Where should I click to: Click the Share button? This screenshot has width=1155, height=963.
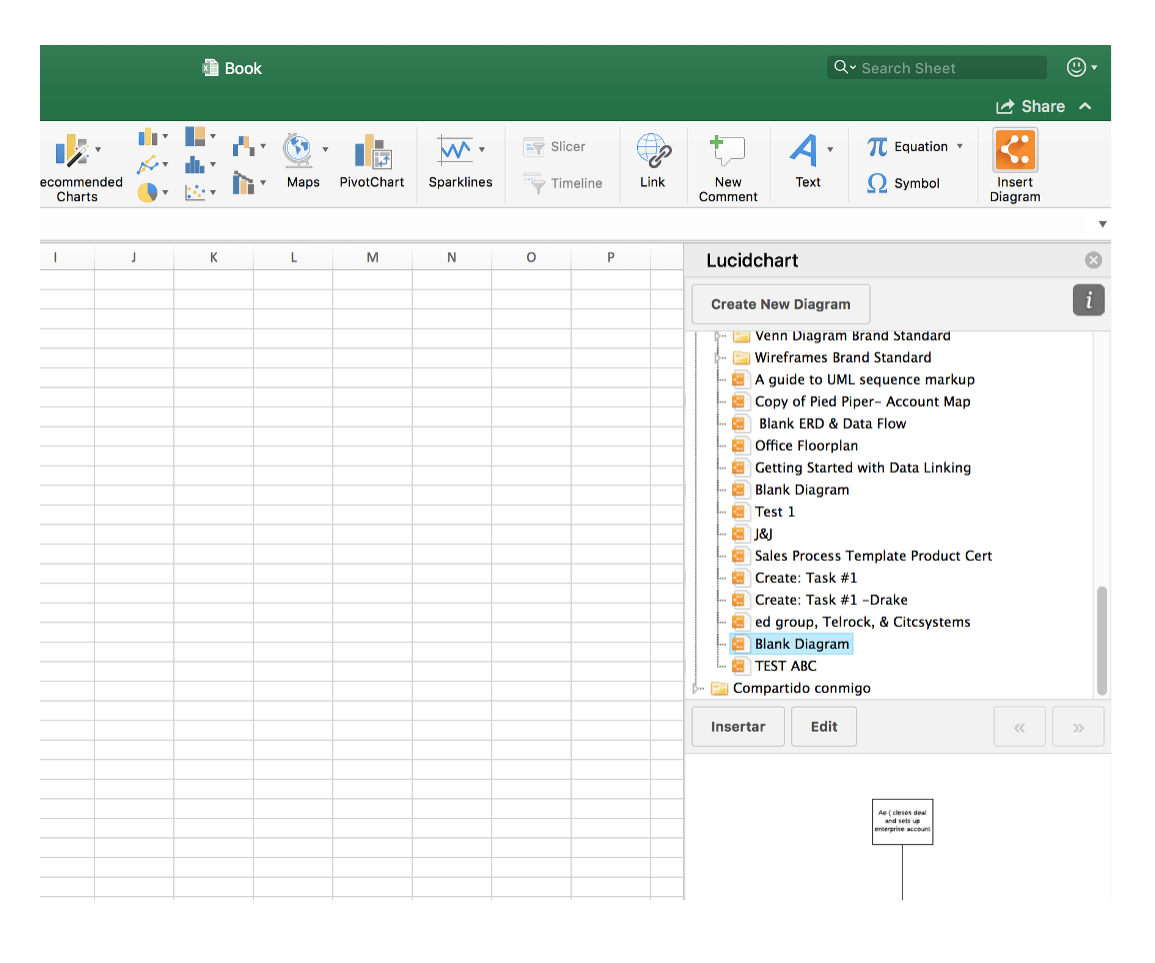pos(1031,106)
